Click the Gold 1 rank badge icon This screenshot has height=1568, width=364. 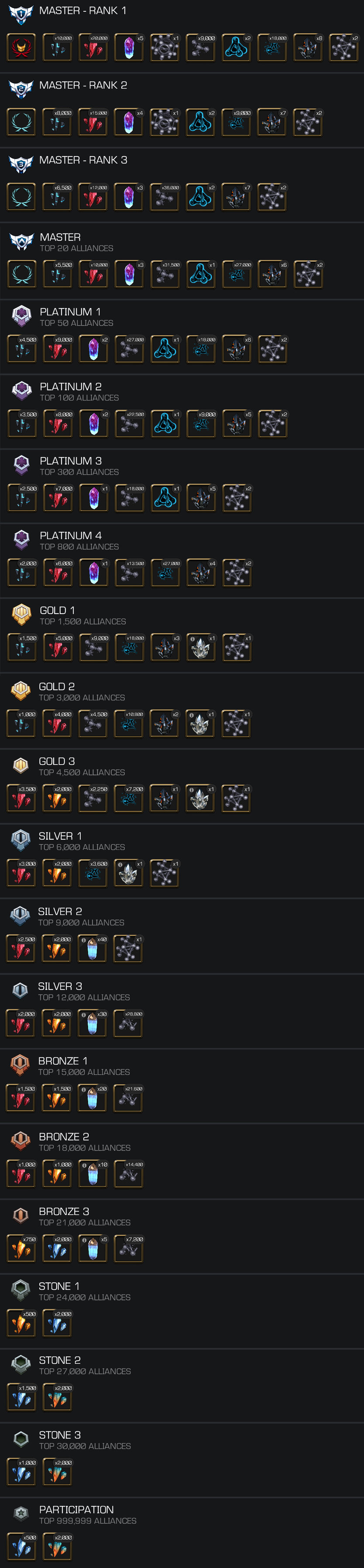coord(22,615)
